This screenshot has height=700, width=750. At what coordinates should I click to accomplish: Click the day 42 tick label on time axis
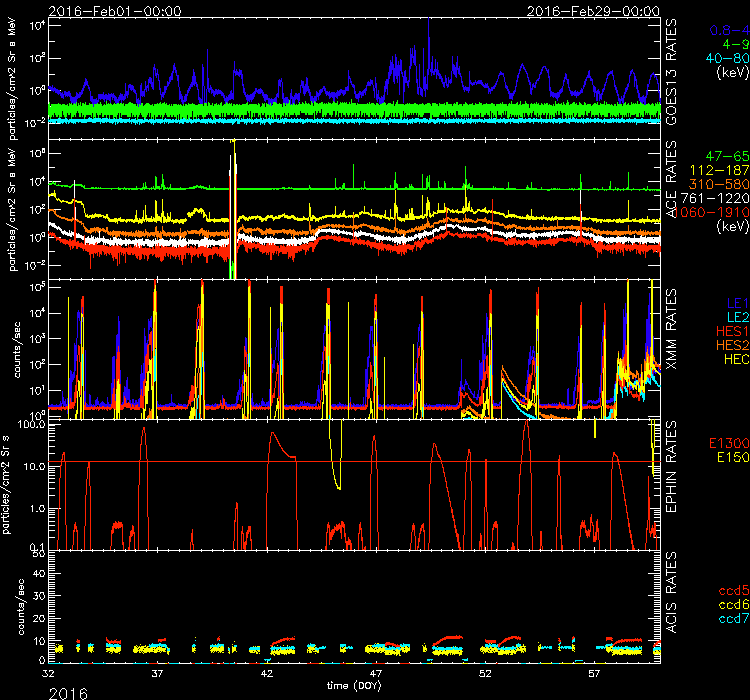[x=267, y=674]
